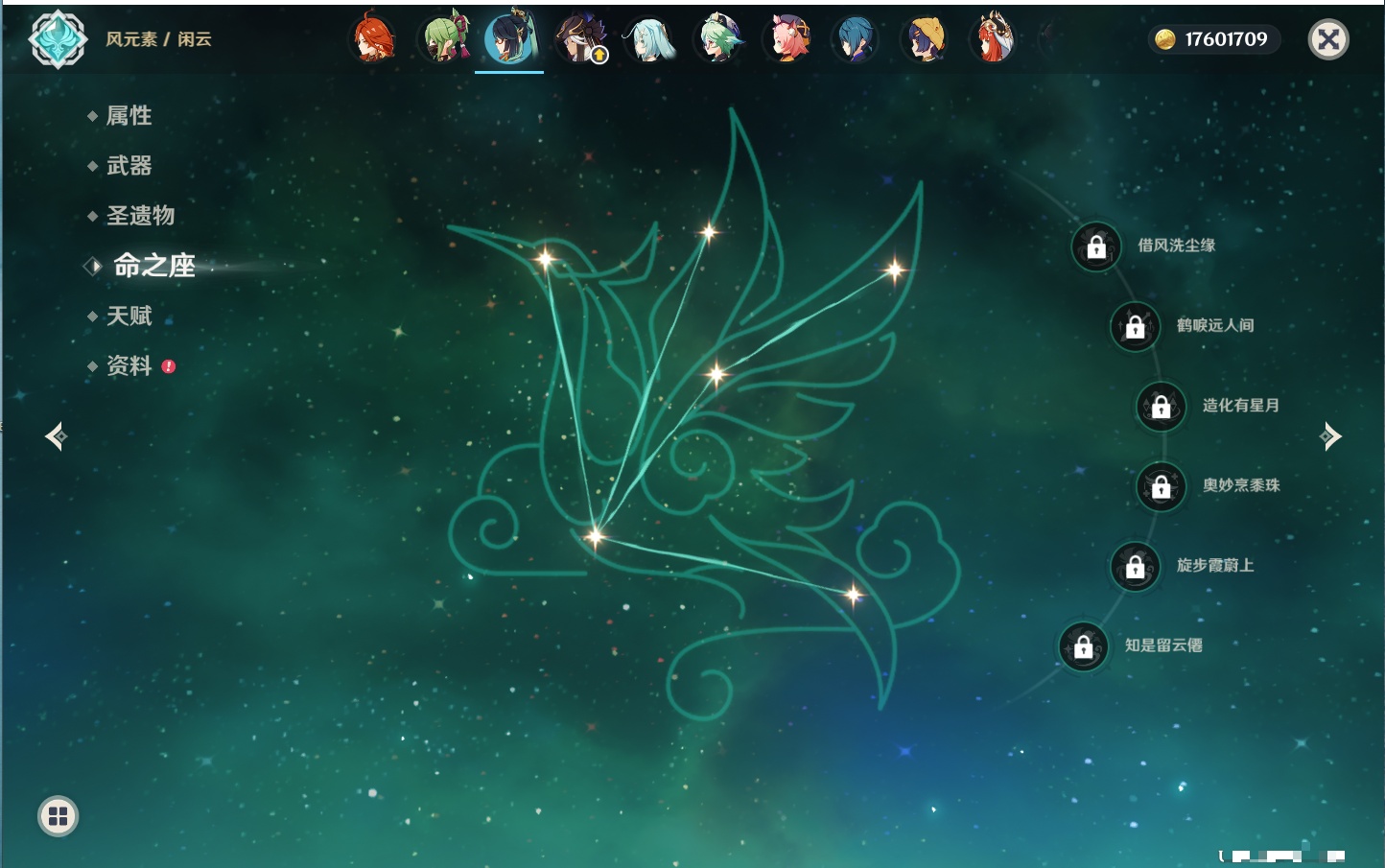
Task: Open the 资料 profile tab with alert
Action: (x=129, y=365)
